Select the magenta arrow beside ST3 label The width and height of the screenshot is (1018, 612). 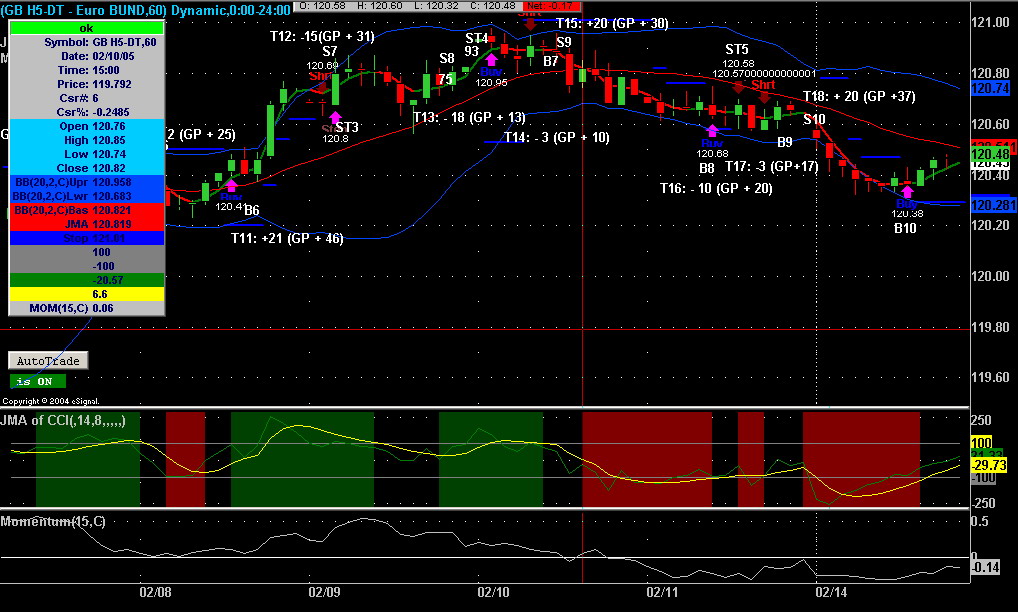tap(335, 117)
